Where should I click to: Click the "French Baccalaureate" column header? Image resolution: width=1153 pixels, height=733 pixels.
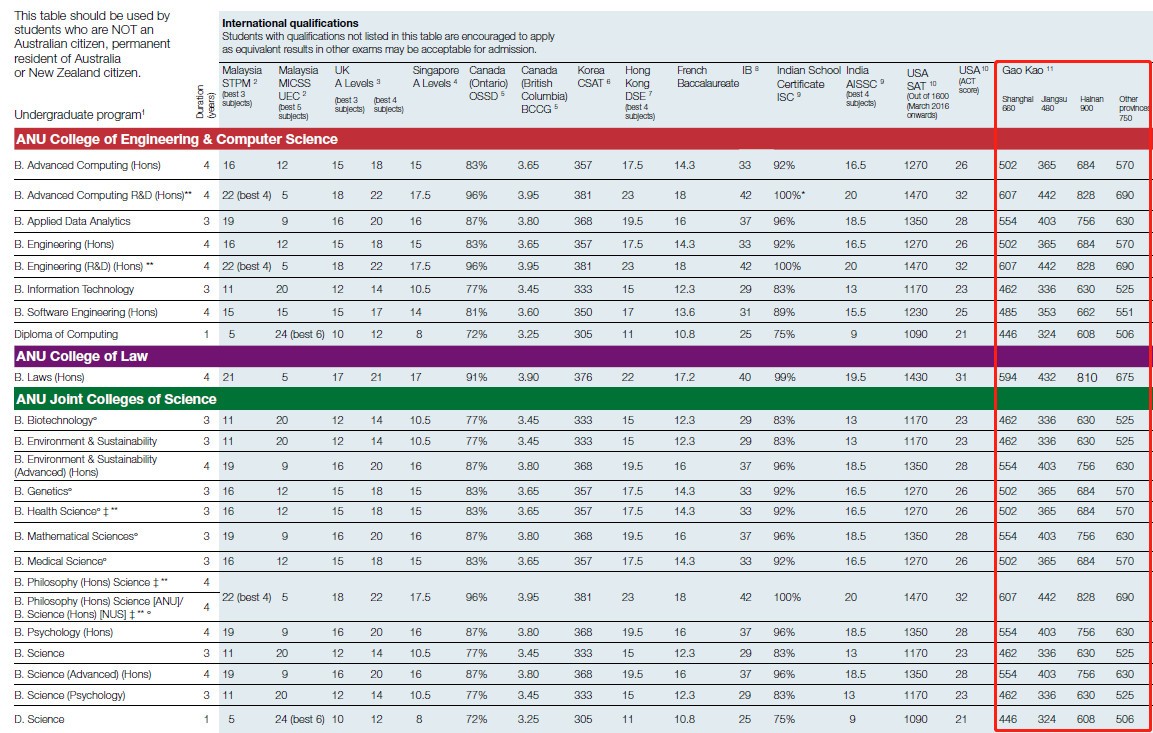pyautogui.click(x=708, y=76)
